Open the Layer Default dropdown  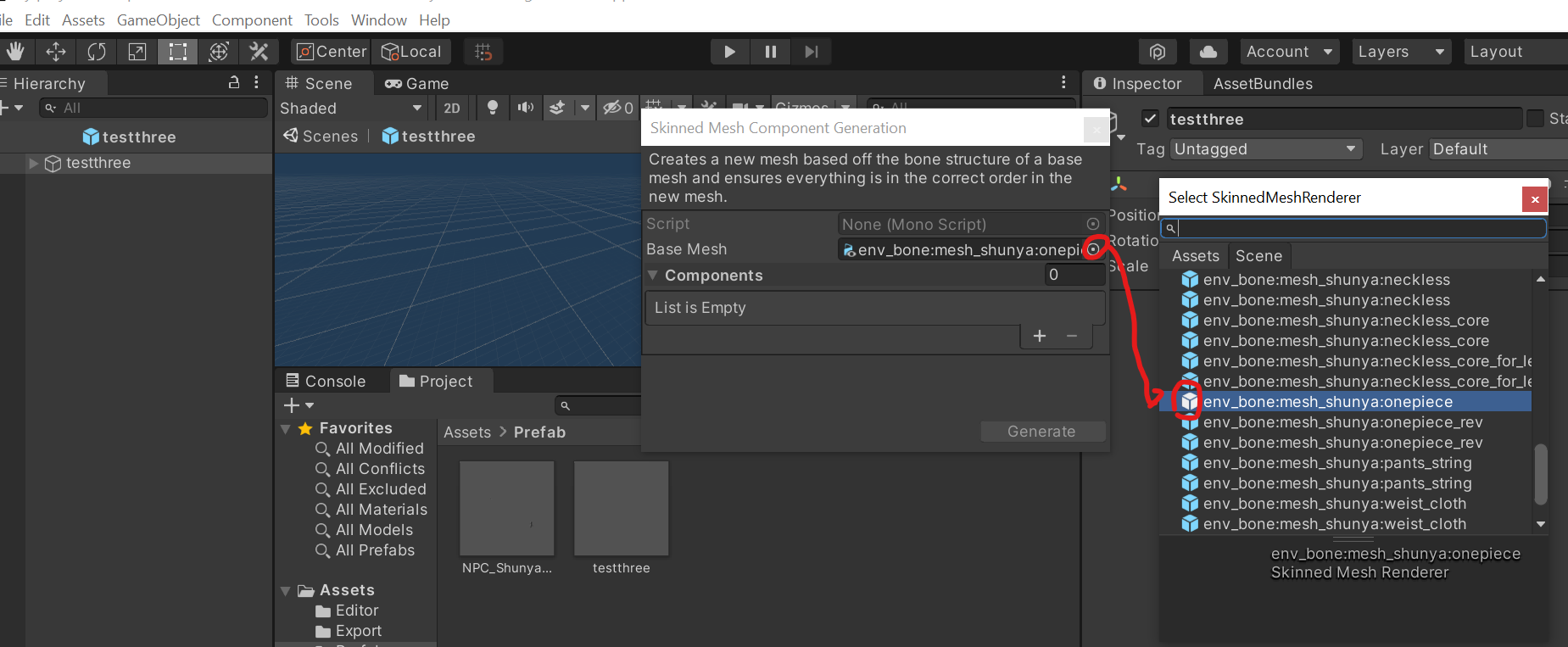tap(1498, 149)
